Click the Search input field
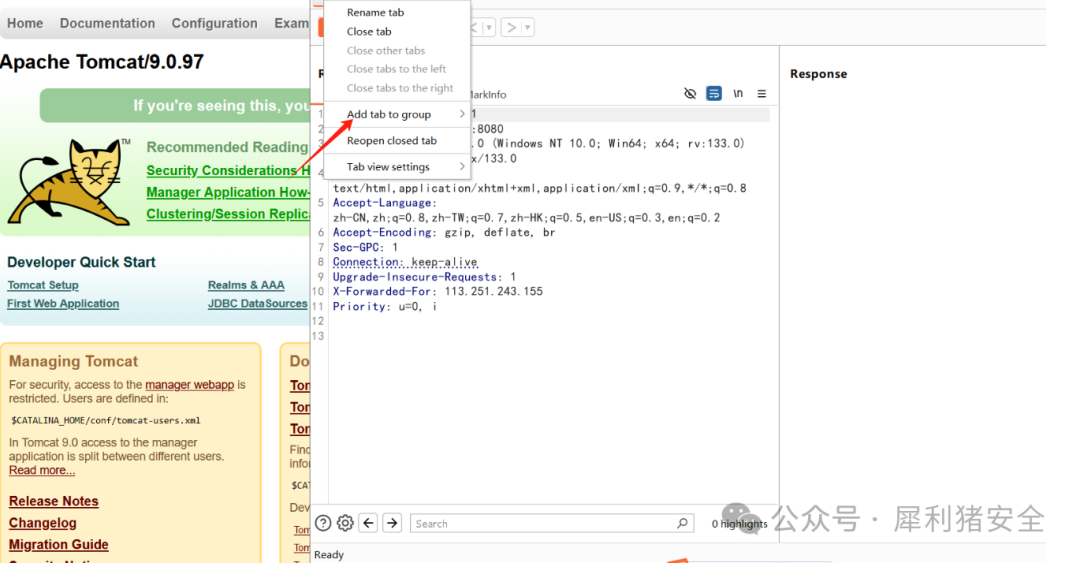The width and height of the screenshot is (1080, 563). [x=551, y=523]
